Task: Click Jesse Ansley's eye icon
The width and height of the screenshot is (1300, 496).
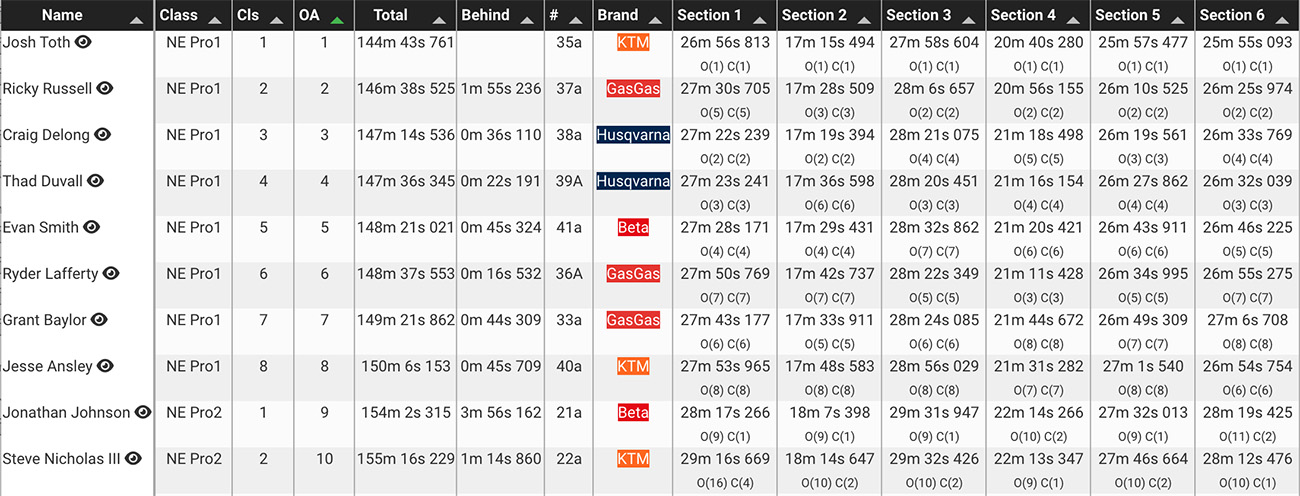Action: (105, 366)
